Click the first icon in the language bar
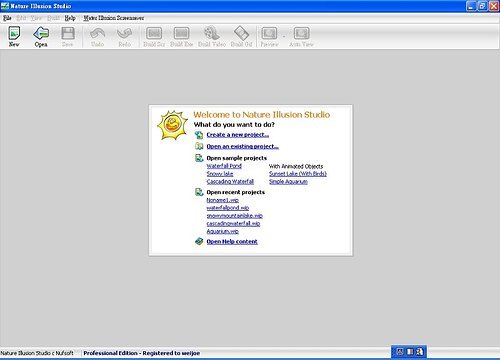500x360 pixels. (x=400, y=352)
